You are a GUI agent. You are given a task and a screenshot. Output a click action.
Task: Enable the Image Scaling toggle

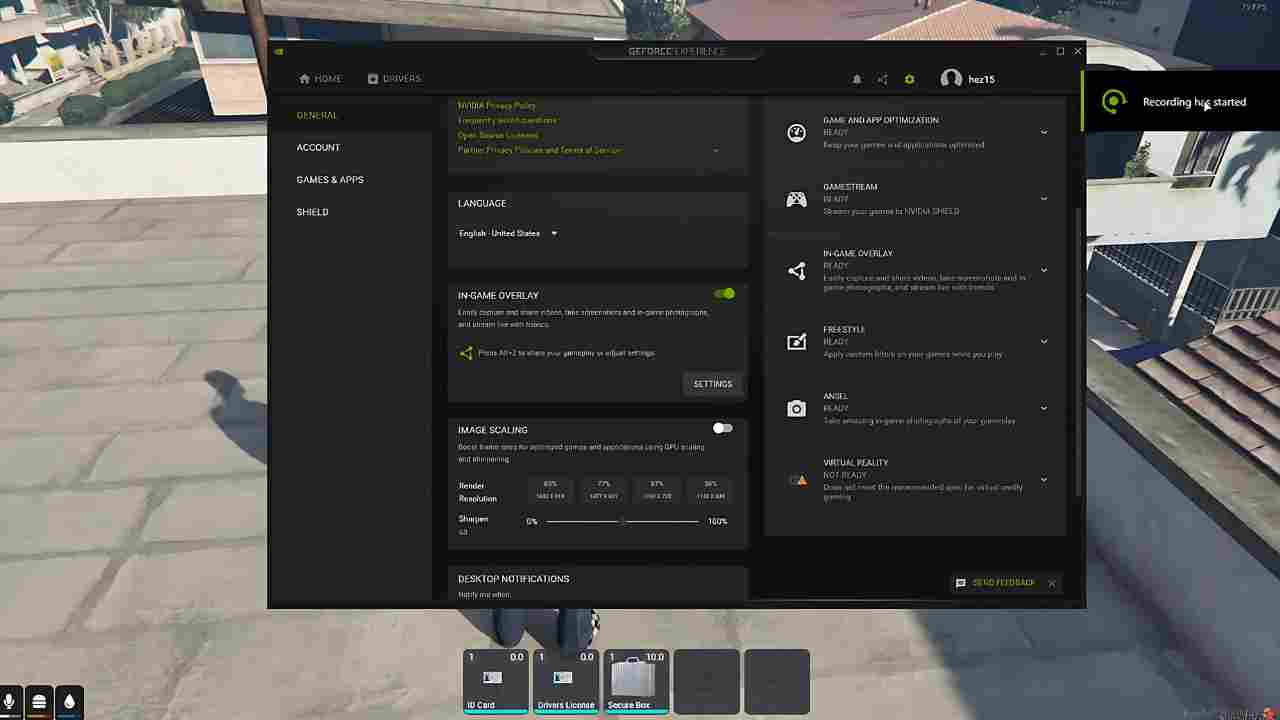[723, 428]
